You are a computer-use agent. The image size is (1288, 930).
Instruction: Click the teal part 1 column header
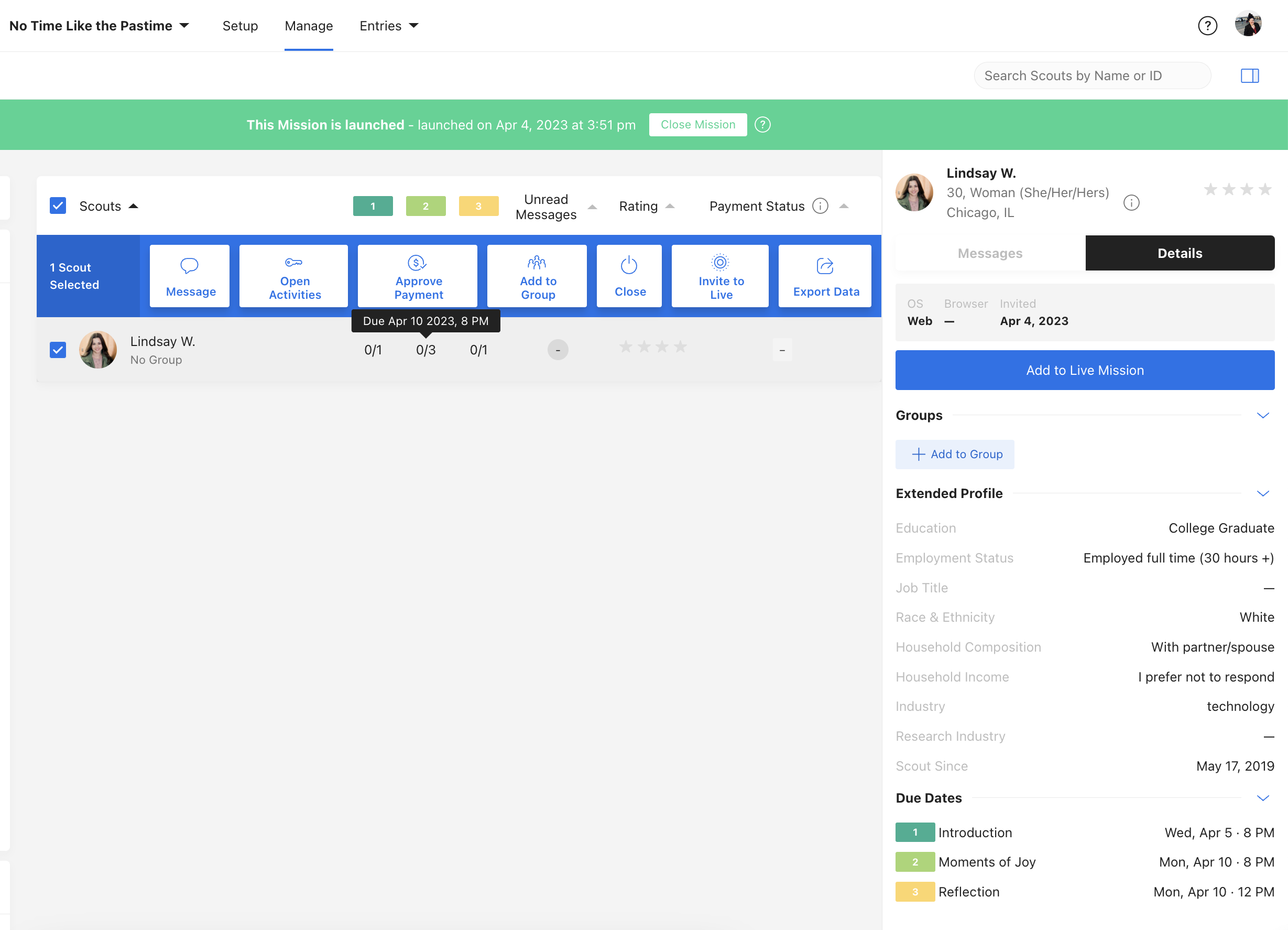click(373, 206)
